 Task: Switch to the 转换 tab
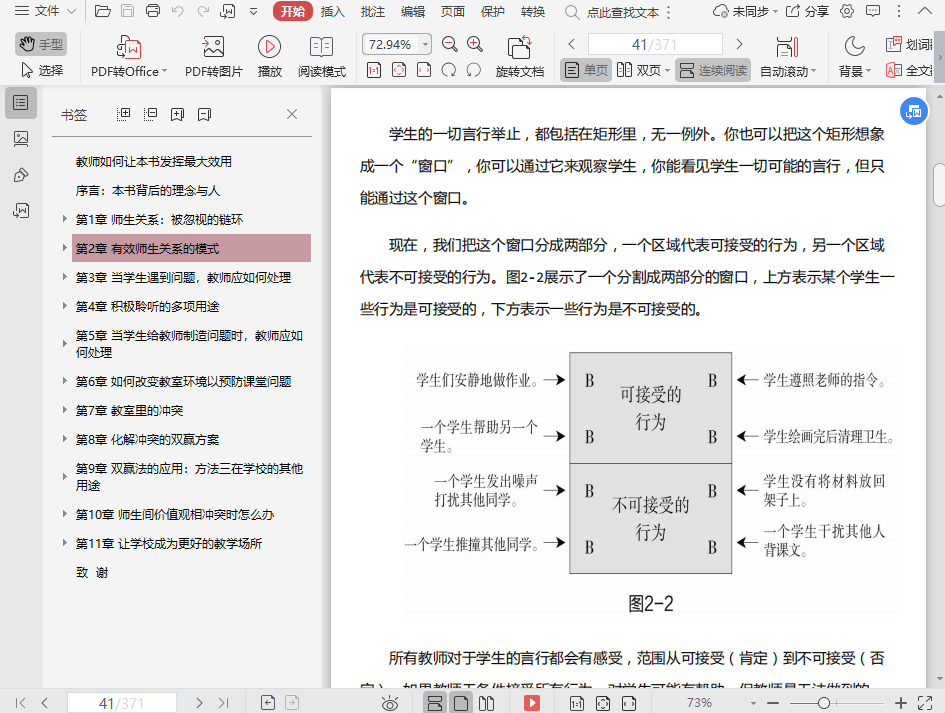(x=533, y=11)
